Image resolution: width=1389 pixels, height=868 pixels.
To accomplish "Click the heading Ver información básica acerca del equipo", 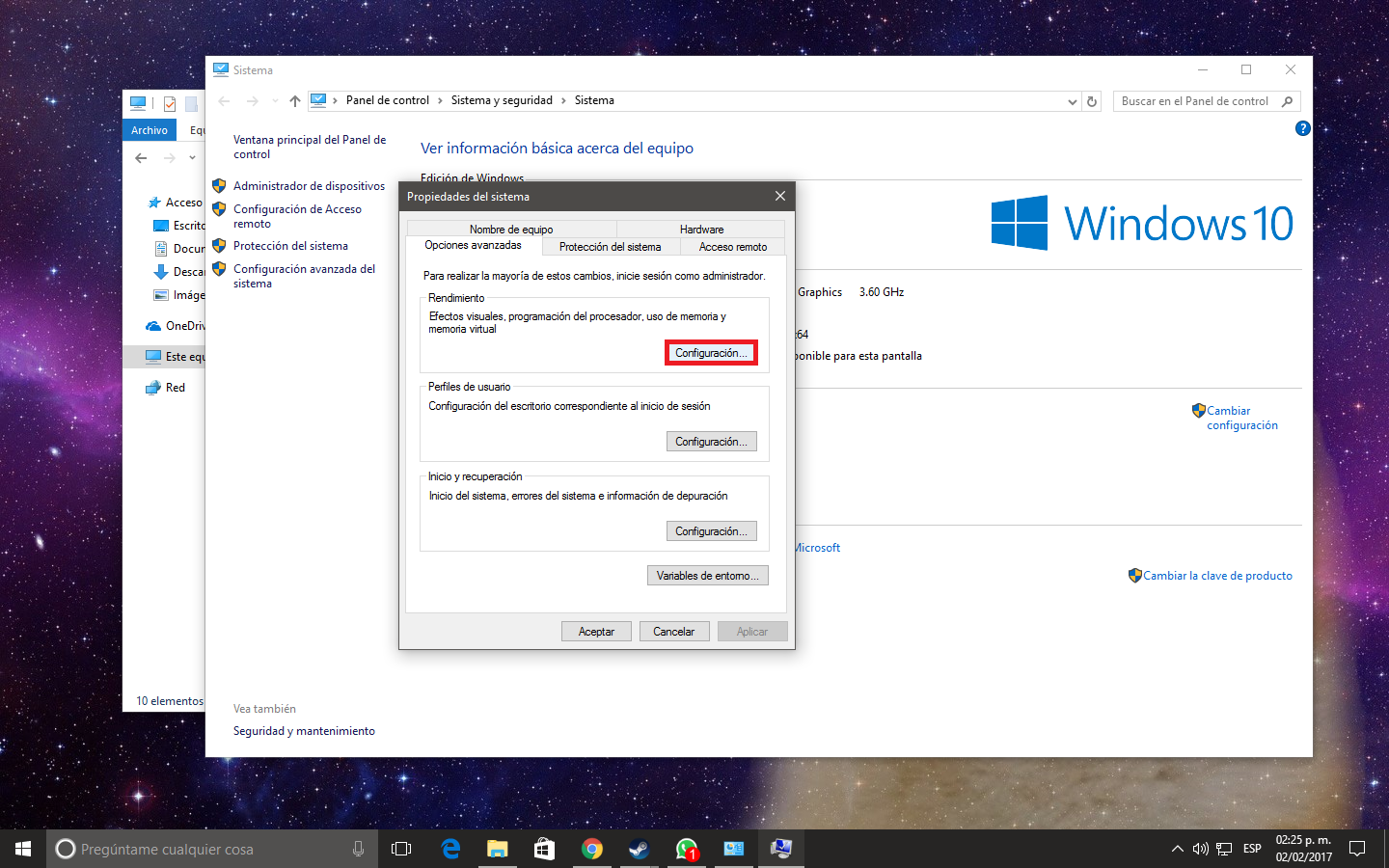I will pos(557,149).
